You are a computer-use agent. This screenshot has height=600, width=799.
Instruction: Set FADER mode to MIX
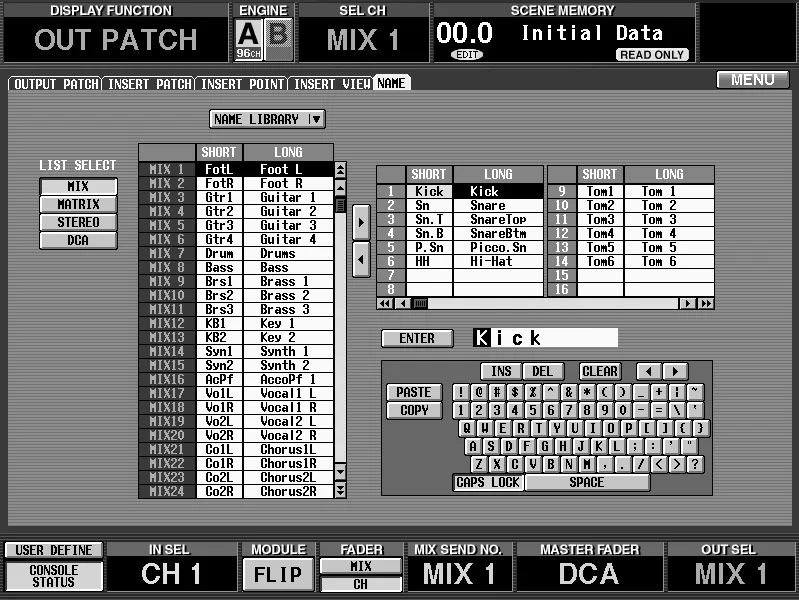click(x=361, y=566)
